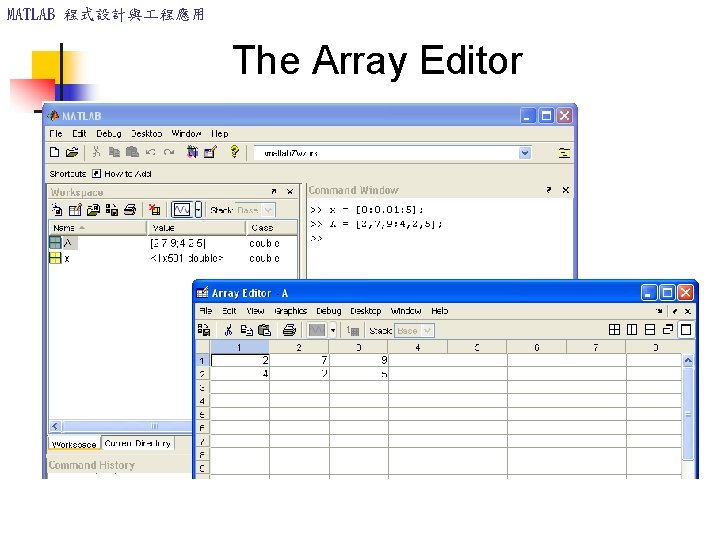Click numeric format icon in Array Editor toolbar
Screen dimensions: 720x540
353,330
